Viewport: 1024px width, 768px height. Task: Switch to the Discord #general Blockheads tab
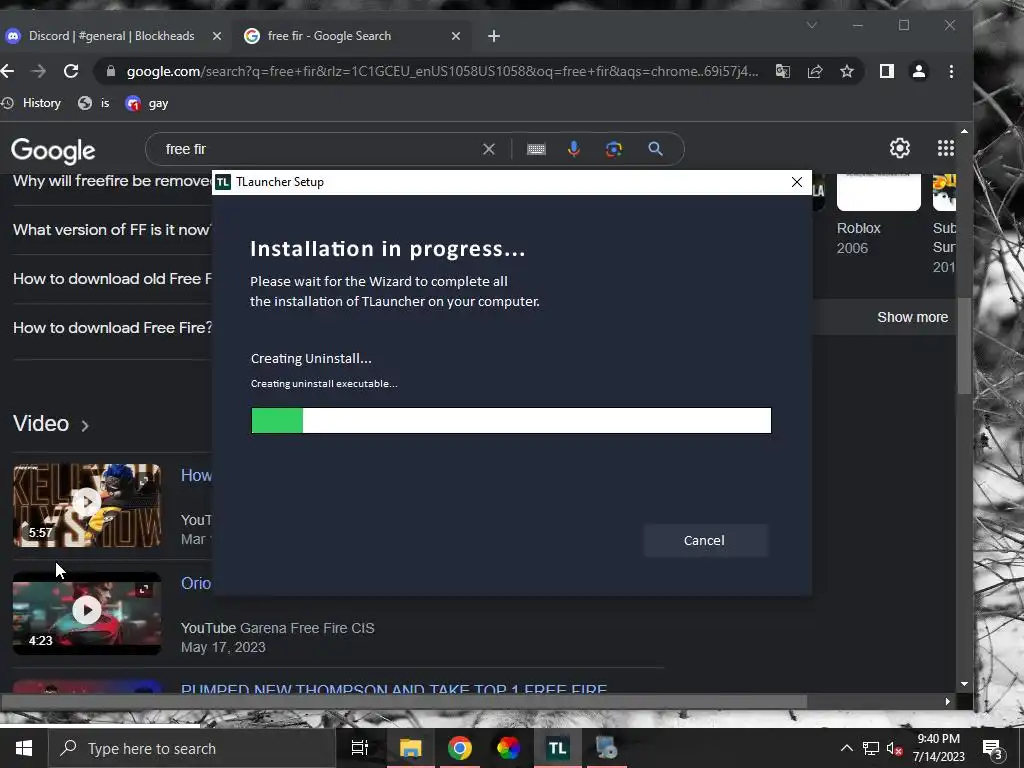pos(111,36)
